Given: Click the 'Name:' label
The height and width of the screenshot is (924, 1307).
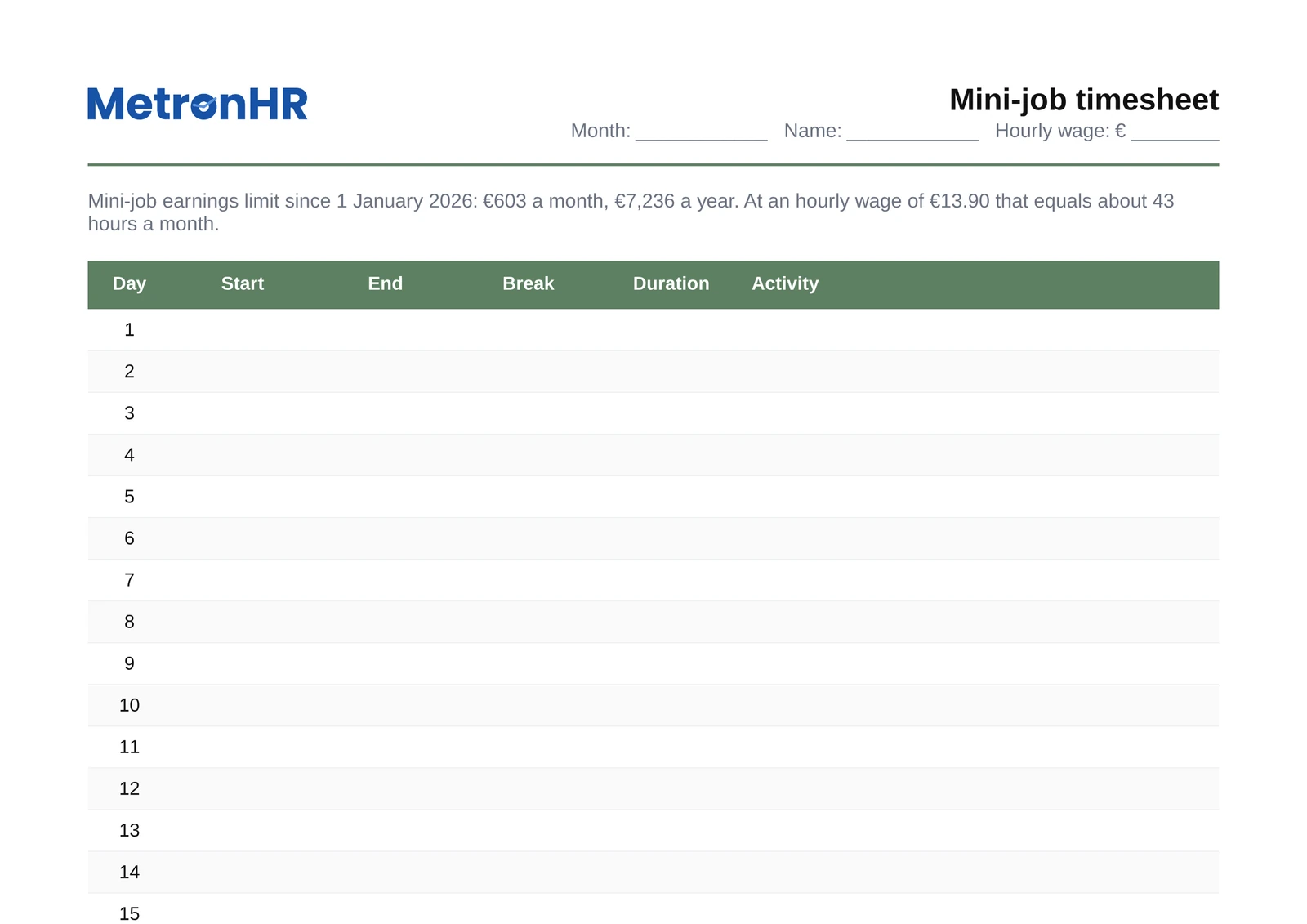Looking at the screenshot, I should point(813,131).
